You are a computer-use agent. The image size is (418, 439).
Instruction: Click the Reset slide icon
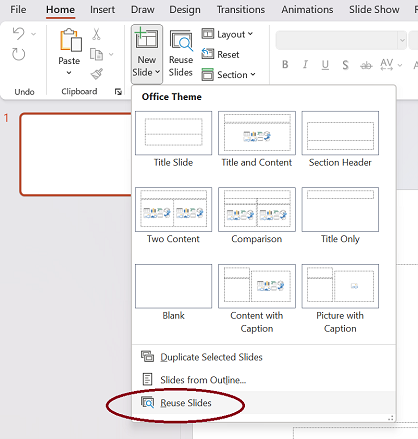coord(208,54)
